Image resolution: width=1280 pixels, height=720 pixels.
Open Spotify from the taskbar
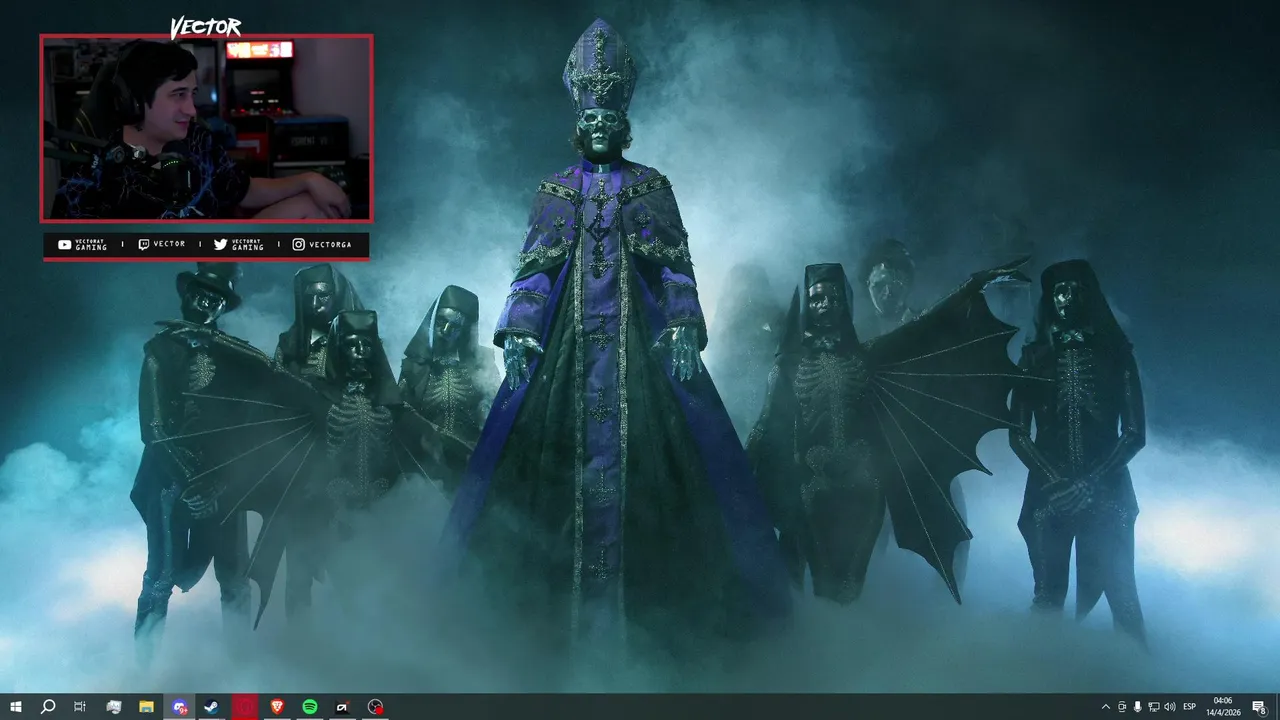310,707
